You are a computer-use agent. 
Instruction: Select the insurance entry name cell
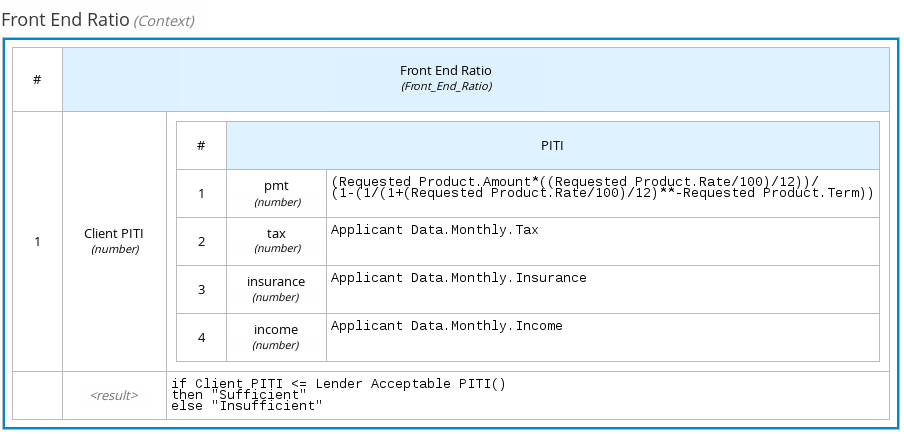(x=276, y=289)
